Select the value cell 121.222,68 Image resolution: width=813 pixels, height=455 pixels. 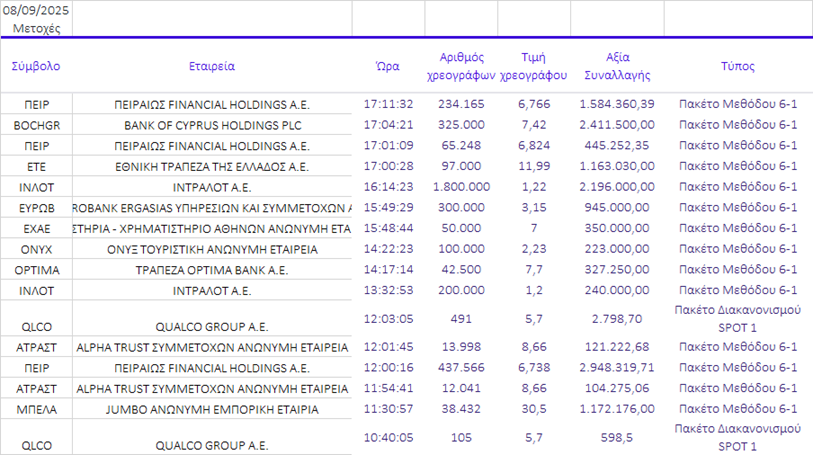click(617, 347)
